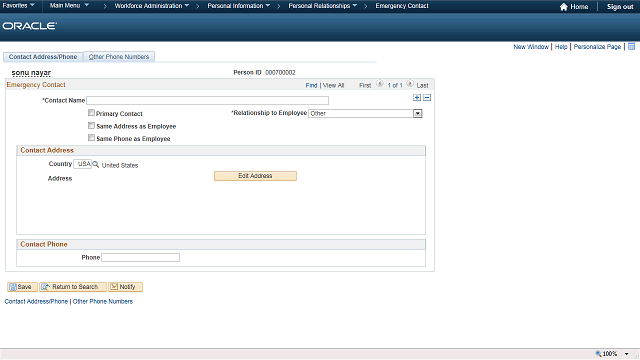Click the United States country text
The width and height of the screenshot is (640, 360).
coord(120,165)
